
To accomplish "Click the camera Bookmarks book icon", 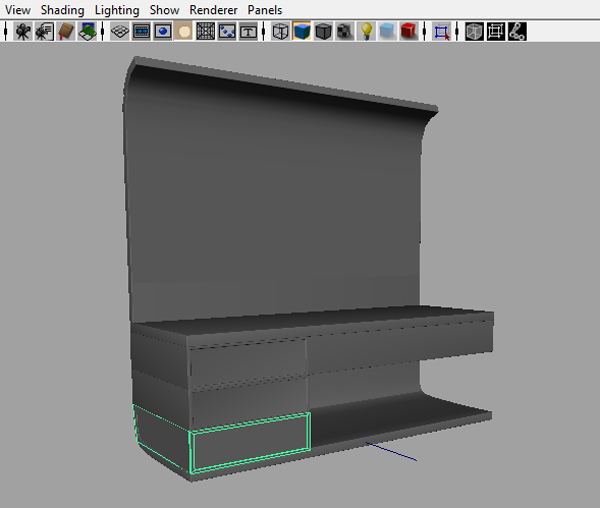I will tap(66, 31).
